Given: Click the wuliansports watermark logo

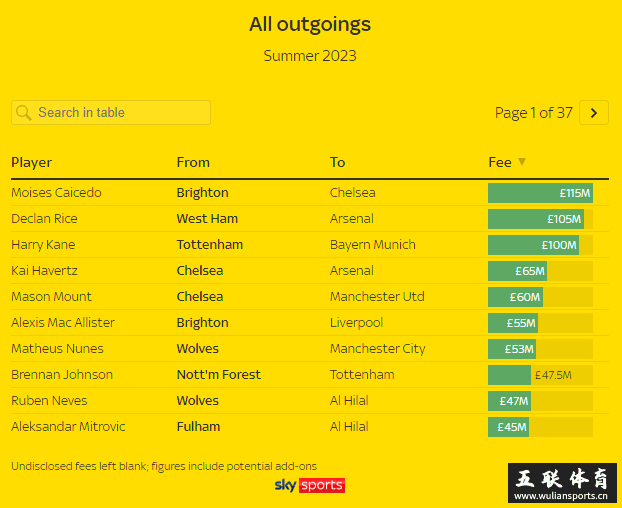Looking at the screenshot, I should [562, 483].
